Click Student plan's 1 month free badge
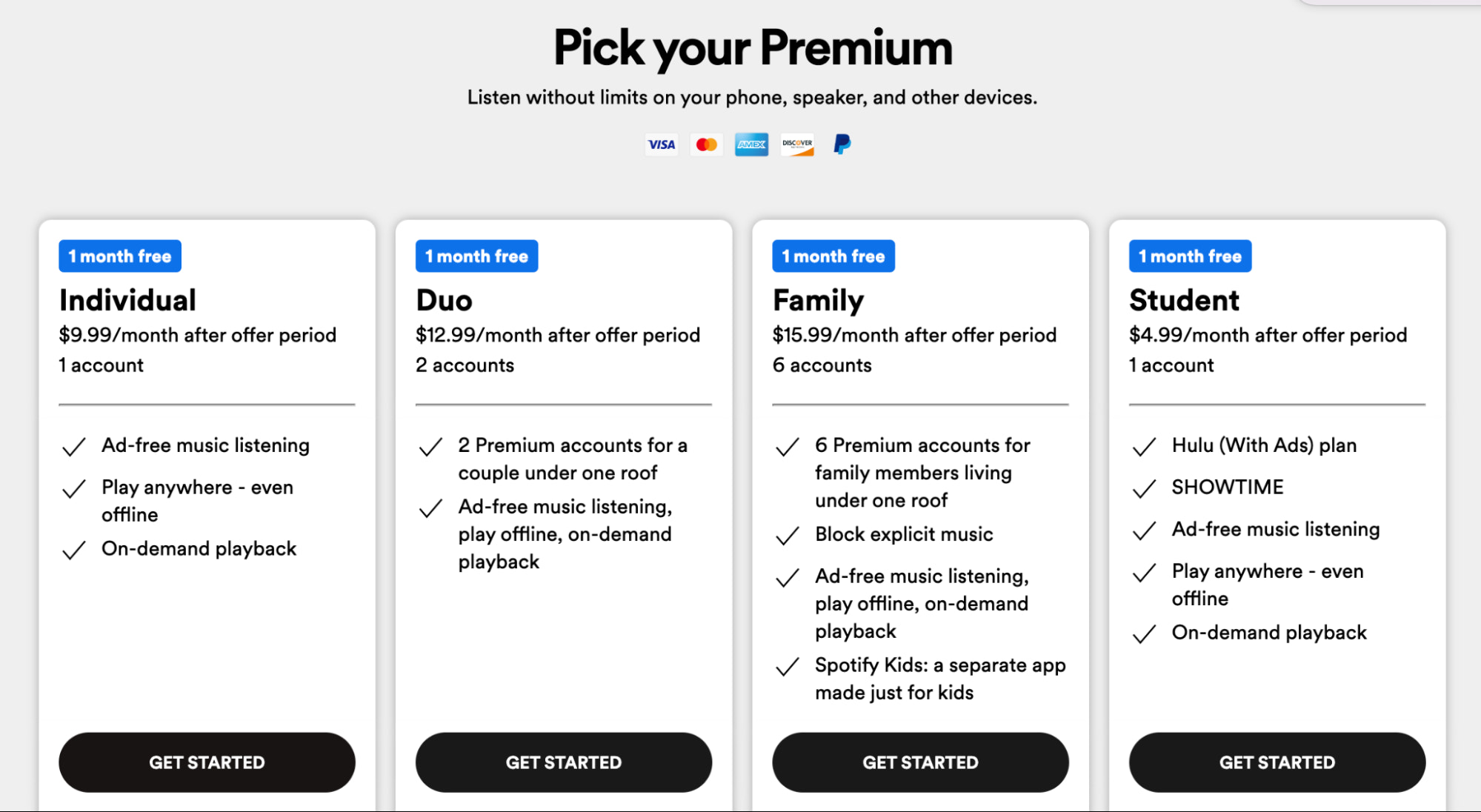1481x812 pixels. (1190, 256)
